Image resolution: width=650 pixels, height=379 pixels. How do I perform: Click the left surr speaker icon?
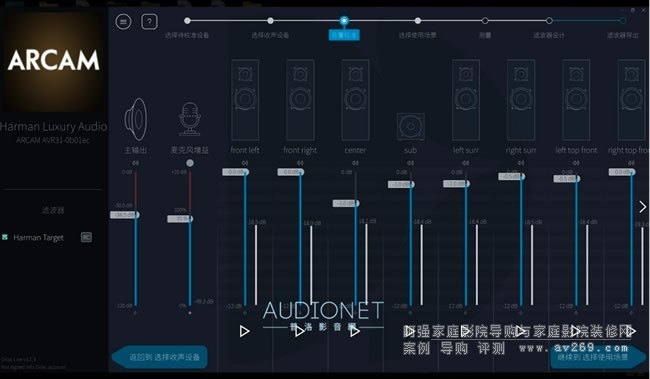[466, 100]
